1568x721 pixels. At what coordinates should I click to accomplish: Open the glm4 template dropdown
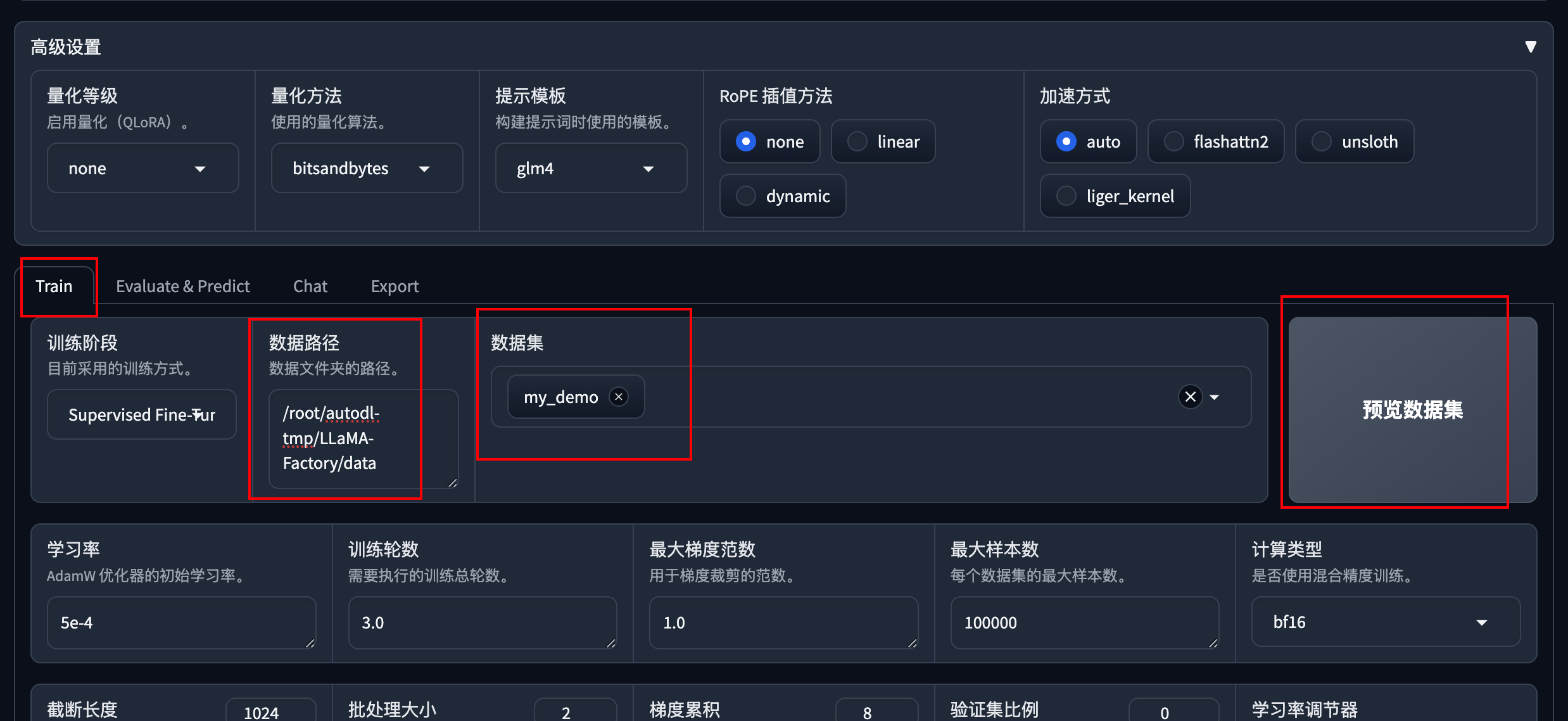click(591, 169)
